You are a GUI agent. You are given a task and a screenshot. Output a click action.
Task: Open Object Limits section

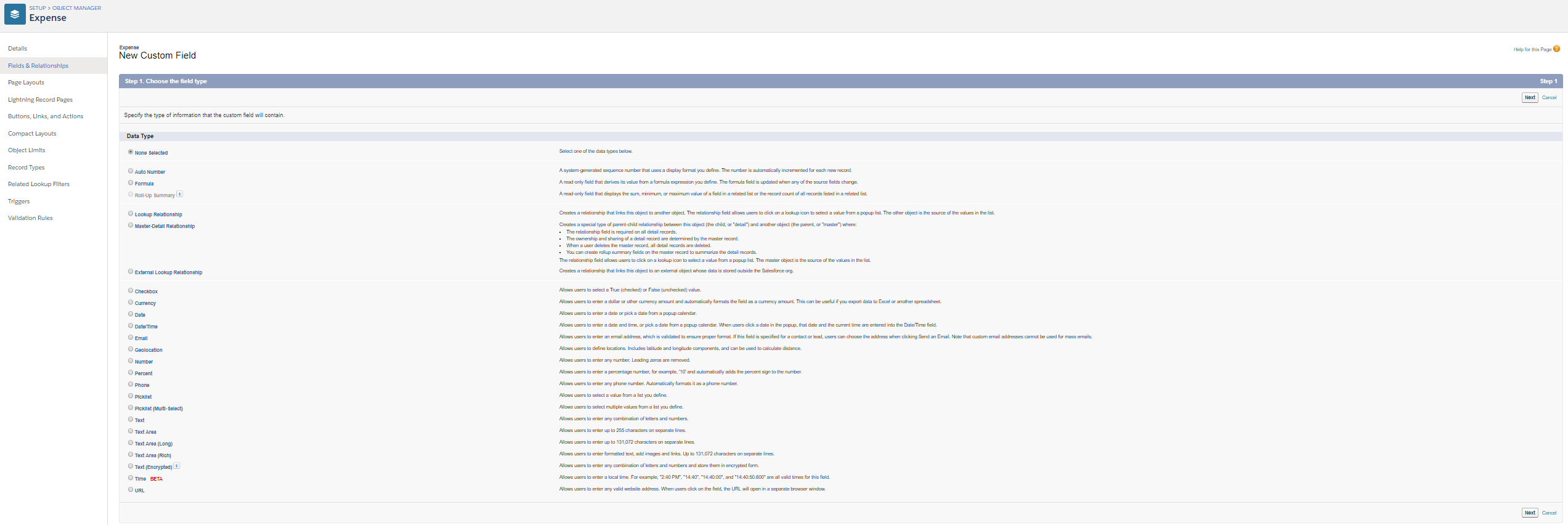point(26,150)
